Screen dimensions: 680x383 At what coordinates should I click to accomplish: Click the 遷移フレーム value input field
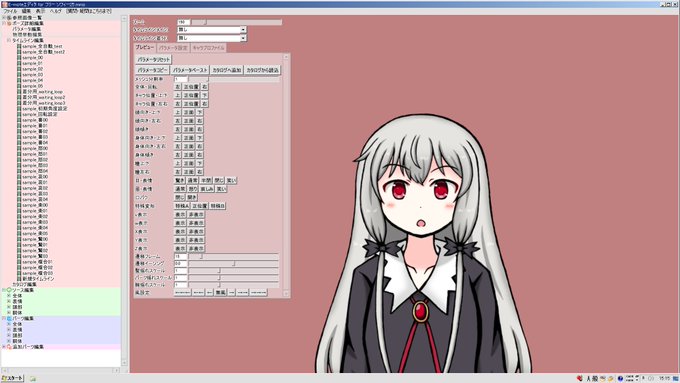click(x=180, y=256)
